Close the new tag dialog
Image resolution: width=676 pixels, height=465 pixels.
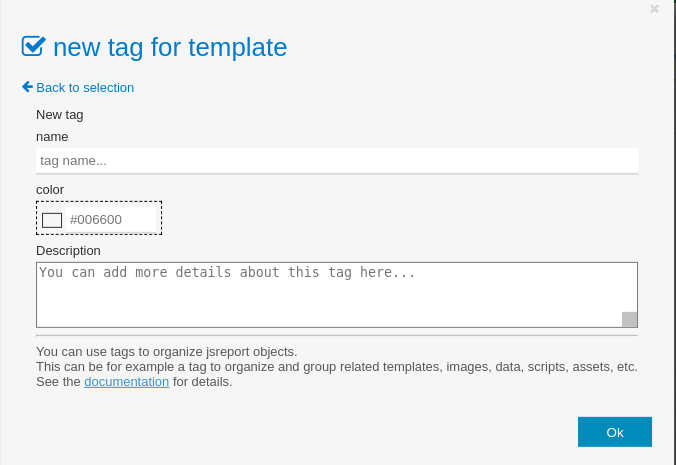click(x=654, y=9)
